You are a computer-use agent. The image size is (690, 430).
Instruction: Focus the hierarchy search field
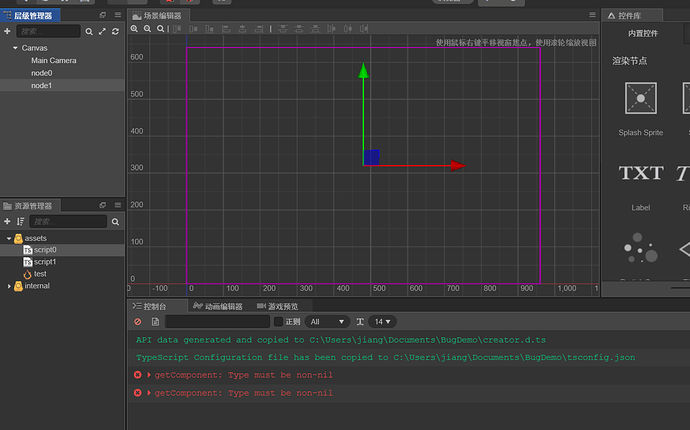pos(48,31)
